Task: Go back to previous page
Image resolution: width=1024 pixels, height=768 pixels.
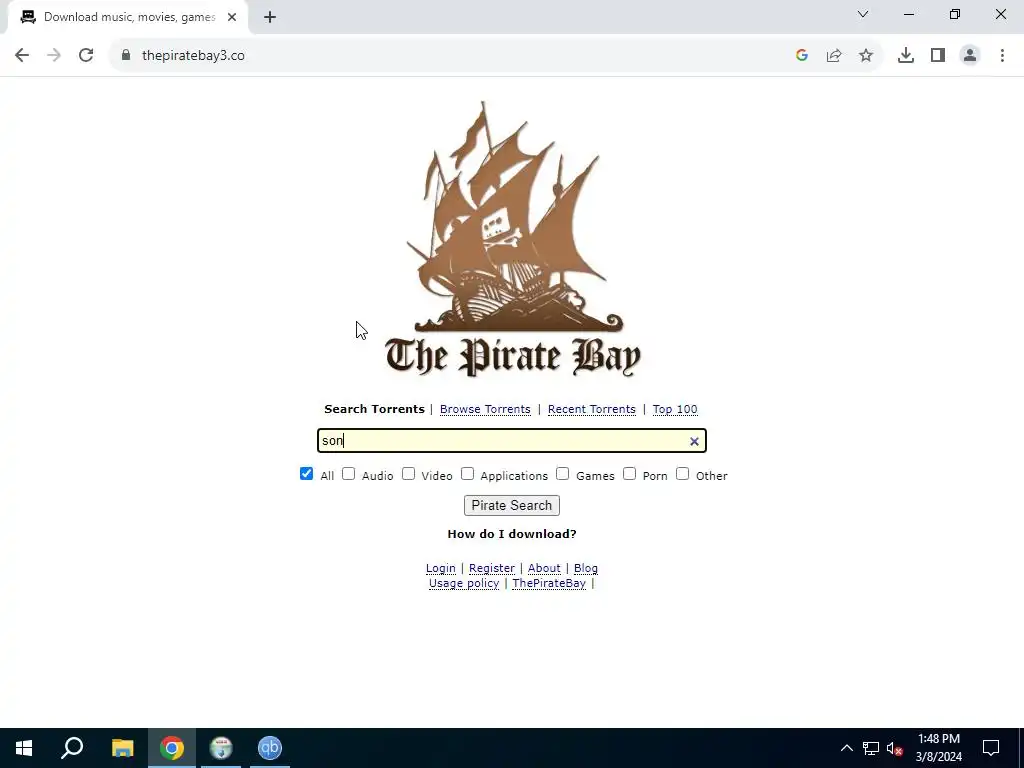Action: coord(22,56)
